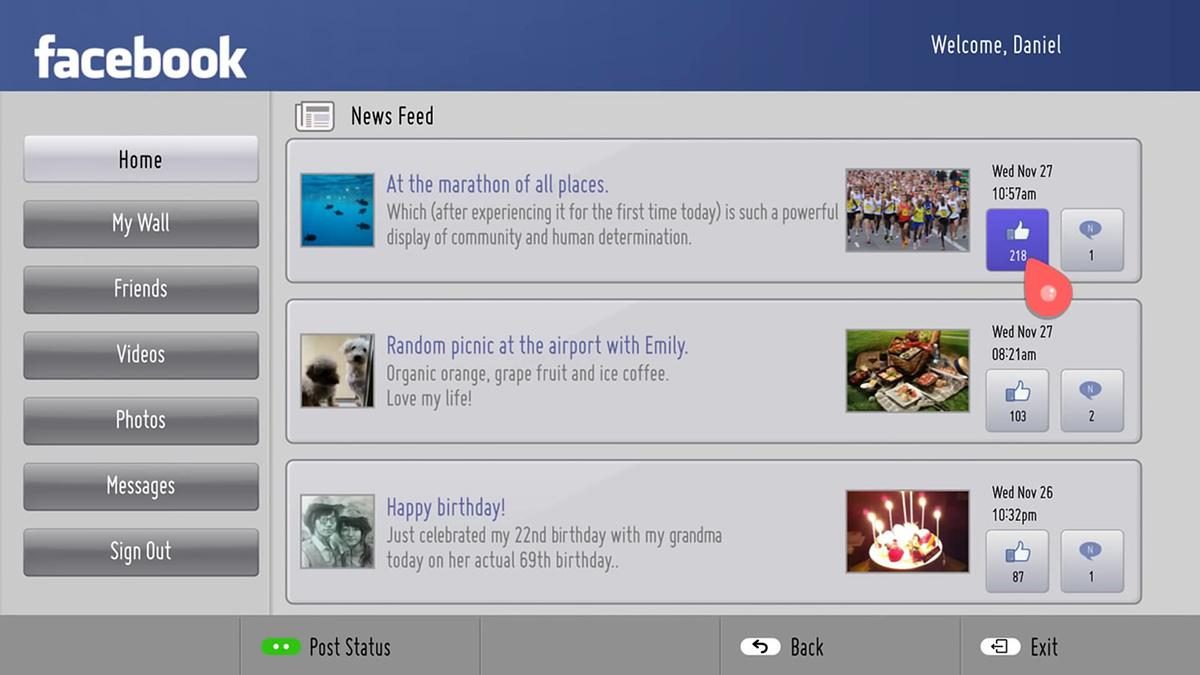Image resolution: width=1200 pixels, height=675 pixels.
Task: Click the Welcome, Daniel text
Action: tap(996, 45)
